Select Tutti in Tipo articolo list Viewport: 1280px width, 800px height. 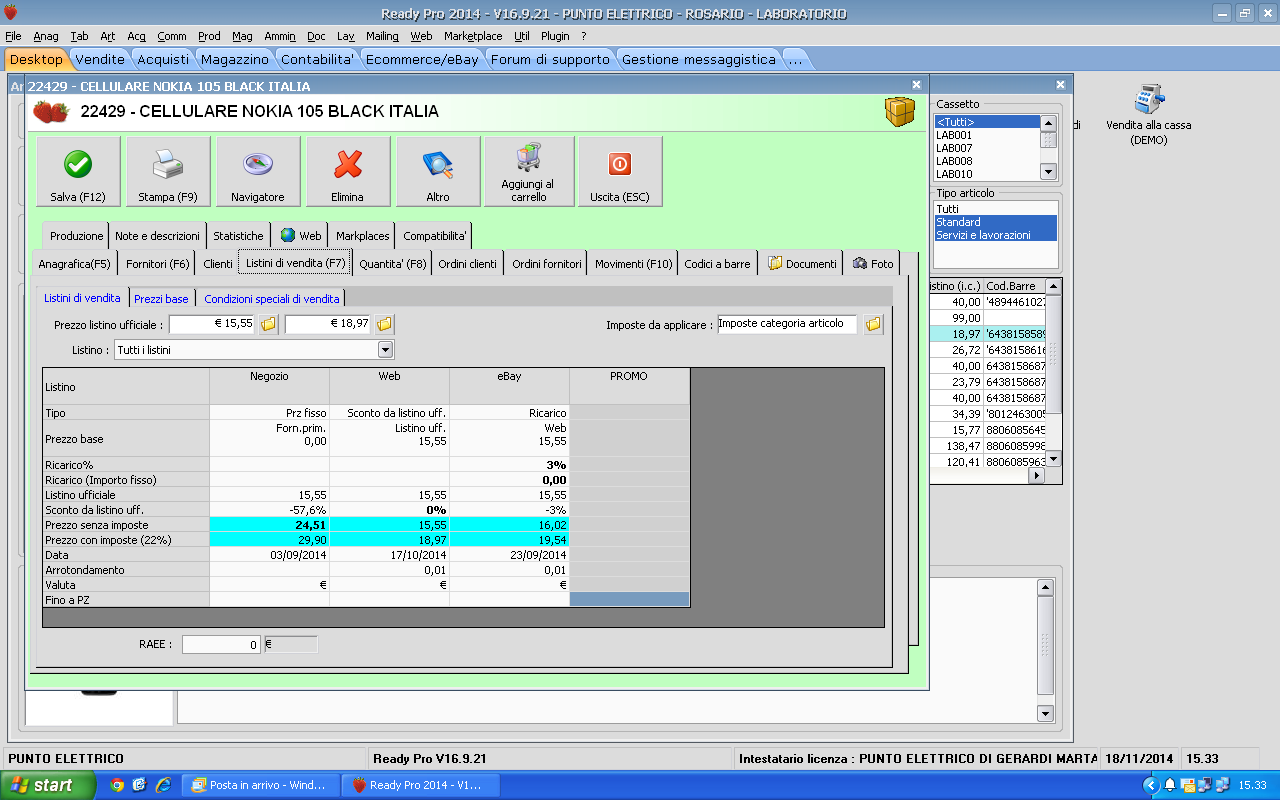tap(995, 209)
